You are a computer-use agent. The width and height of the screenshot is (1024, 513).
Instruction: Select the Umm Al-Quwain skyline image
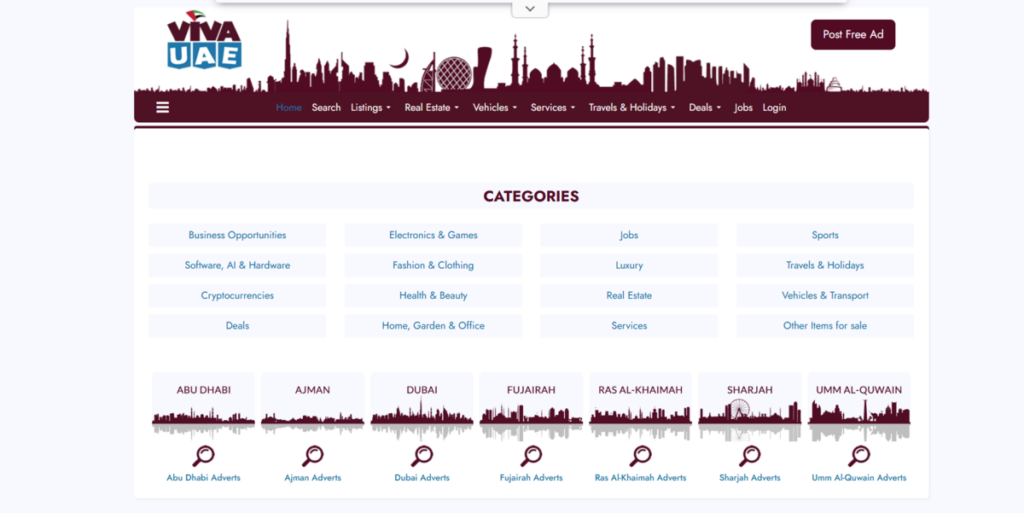click(x=859, y=420)
